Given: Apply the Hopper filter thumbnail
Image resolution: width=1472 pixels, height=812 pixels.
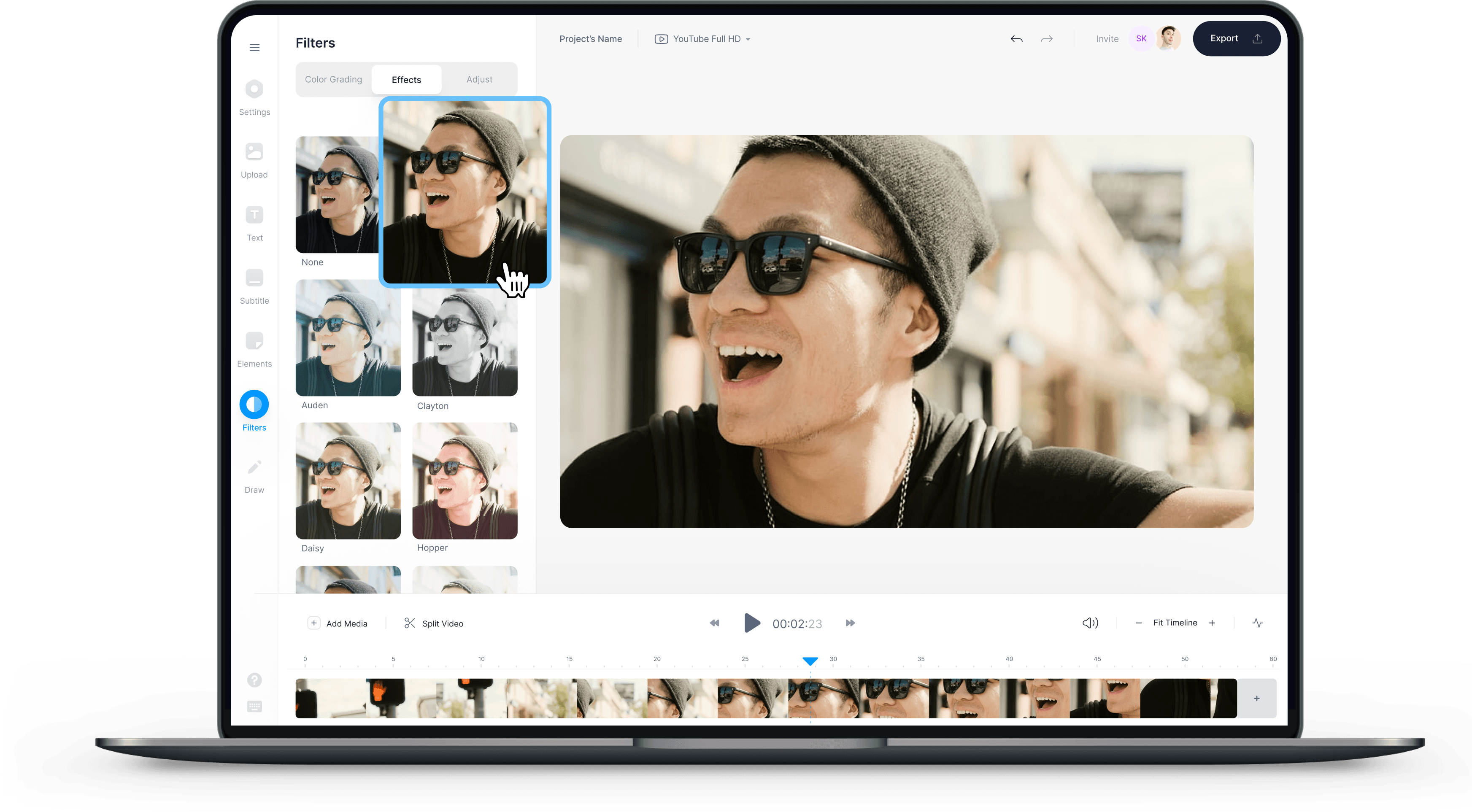Looking at the screenshot, I should click(465, 480).
